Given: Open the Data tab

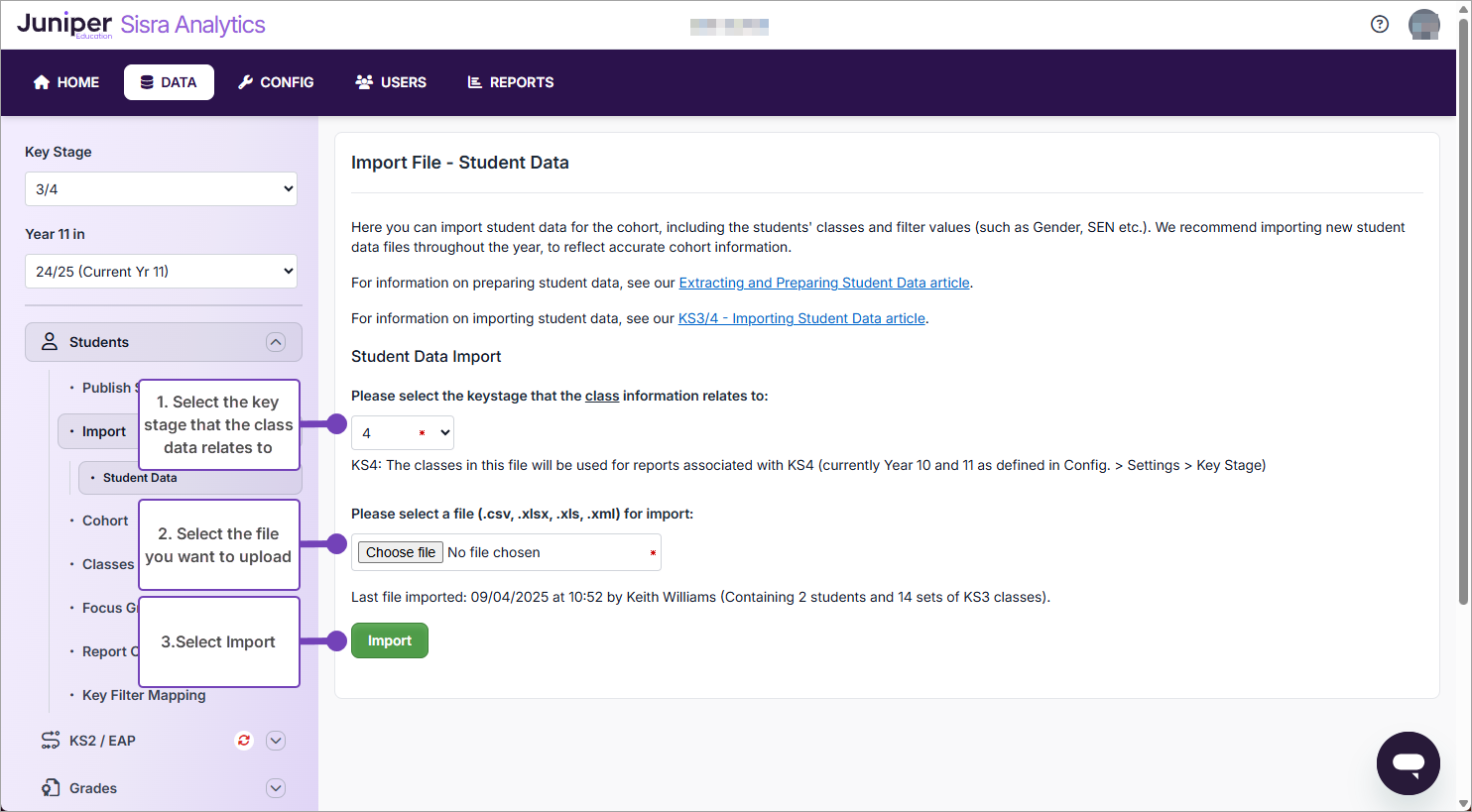Looking at the screenshot, I should tap(169, 82).
